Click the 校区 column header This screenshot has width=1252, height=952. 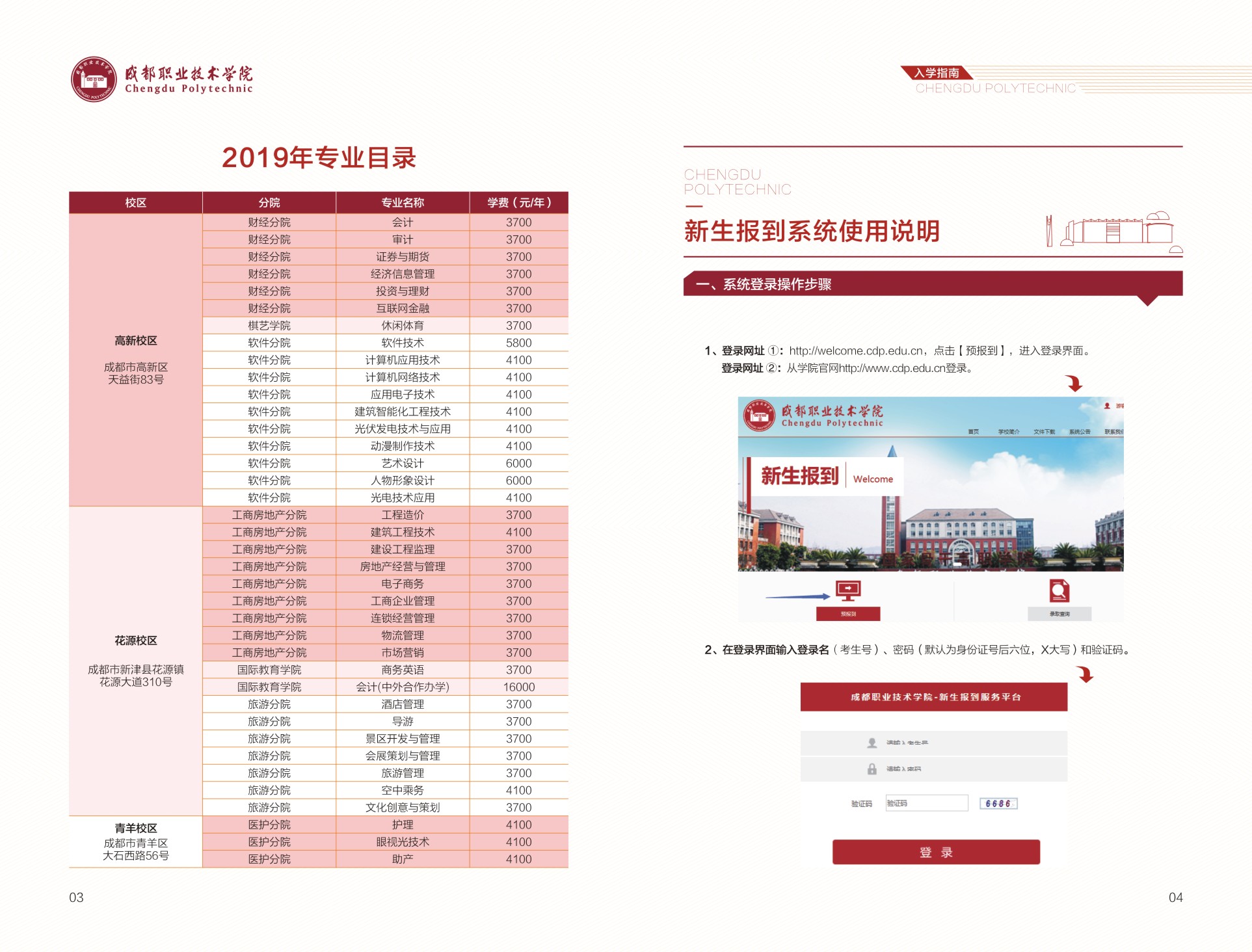[x=135, y=202]
